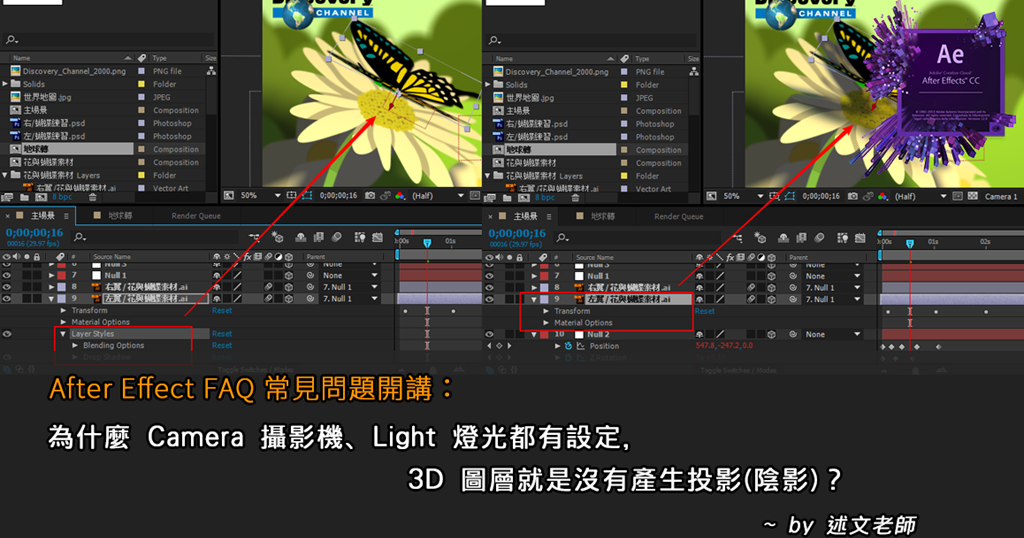Viewport: 1024px width, 538px height.
Task: Click Reset beside Layer Styles in the left timeline
Action: coord(222,334)
